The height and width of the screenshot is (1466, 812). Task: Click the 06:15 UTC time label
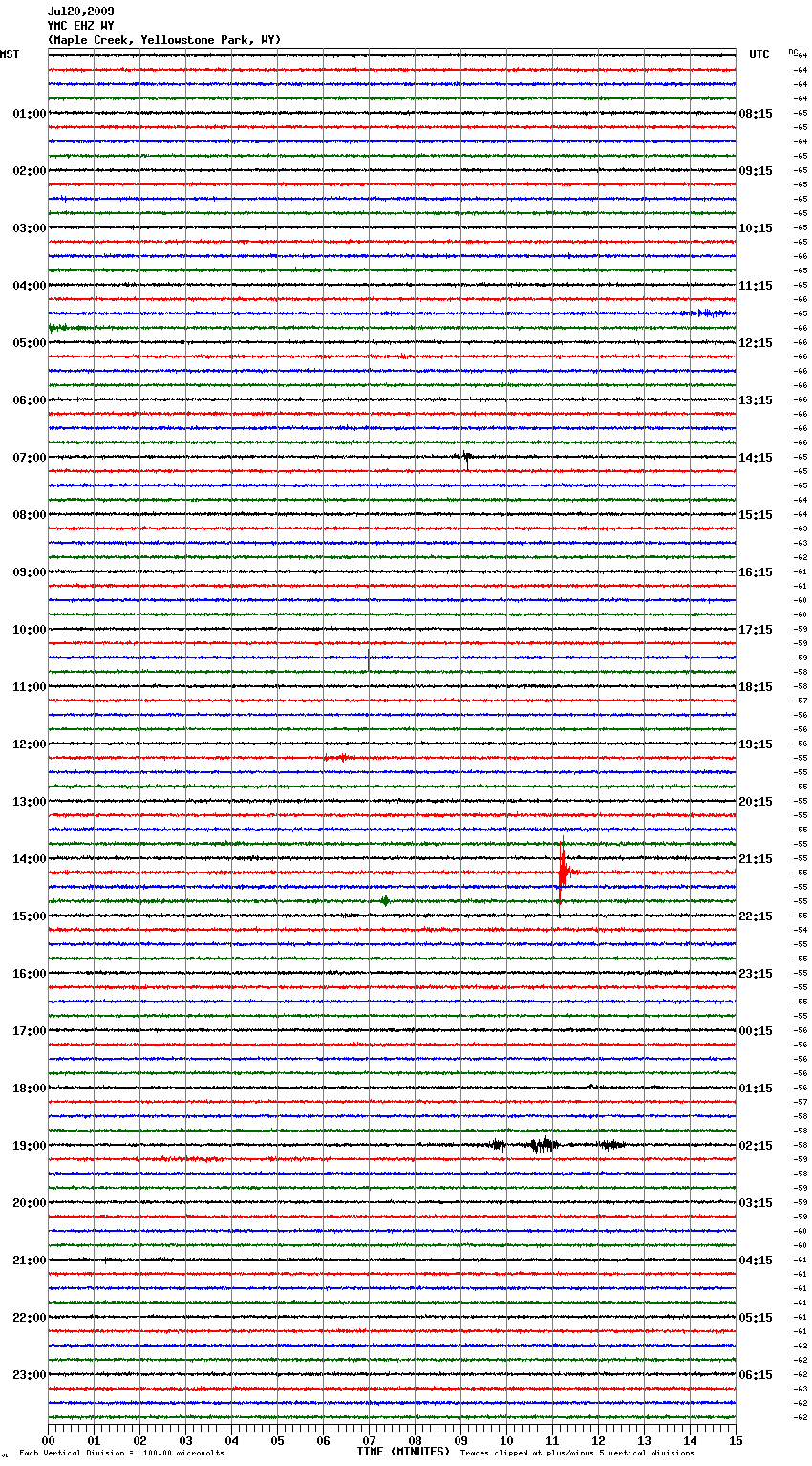coord(756,1375)
